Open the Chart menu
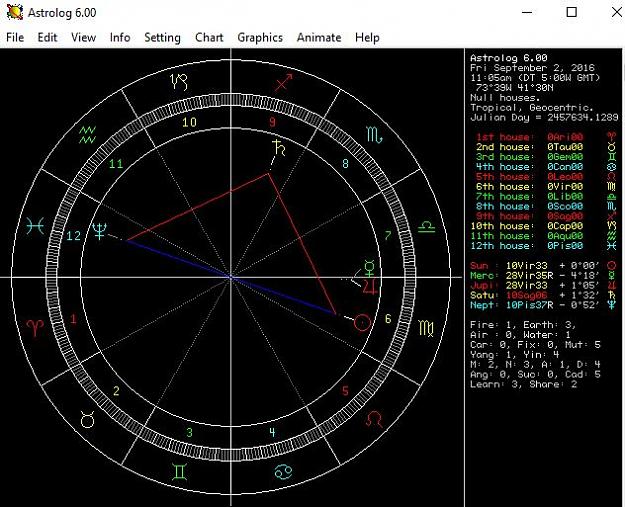 coord(209,37)
